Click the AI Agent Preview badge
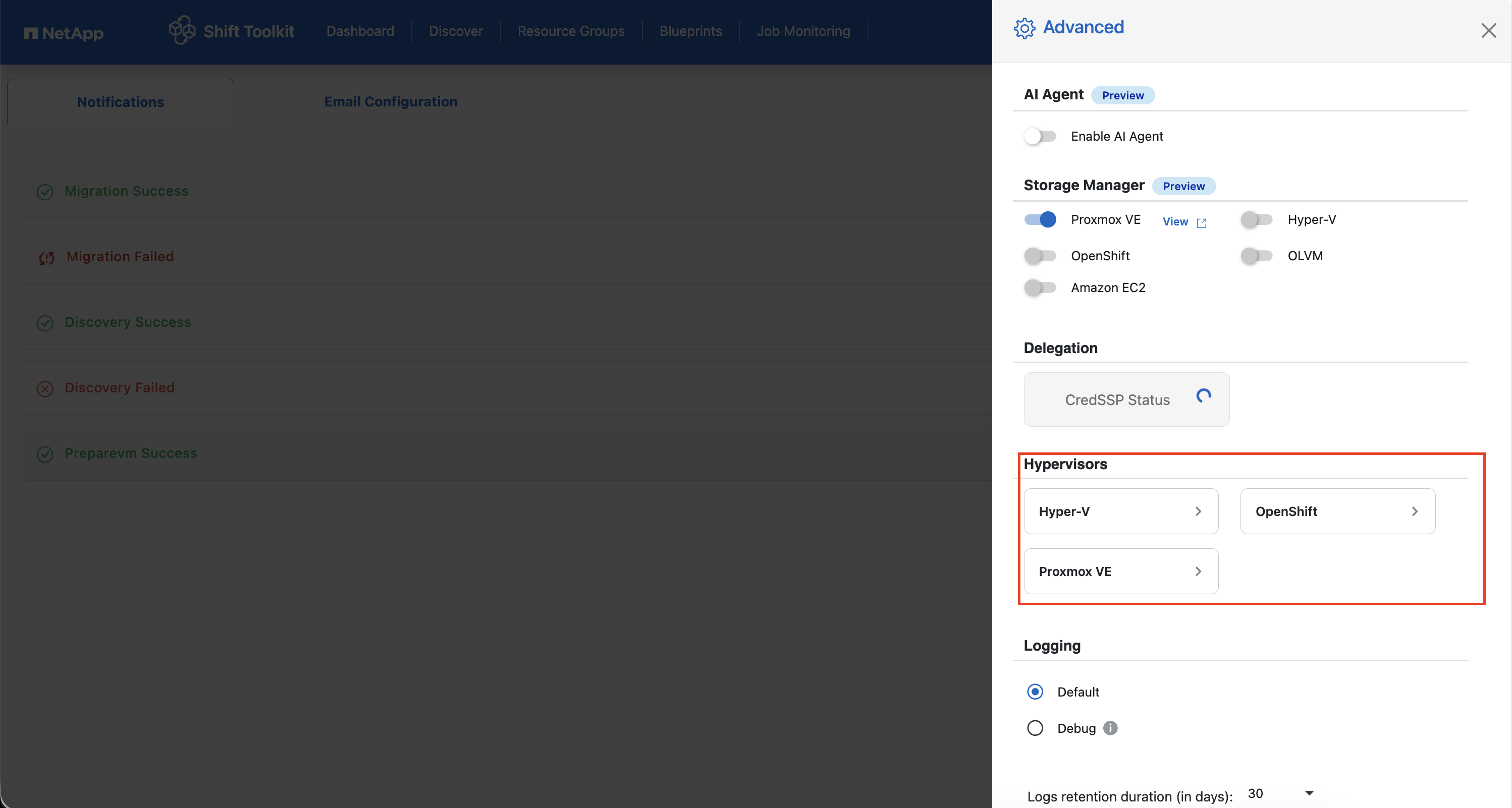This screenshot has width=1512, height=808. point(1122,95)
